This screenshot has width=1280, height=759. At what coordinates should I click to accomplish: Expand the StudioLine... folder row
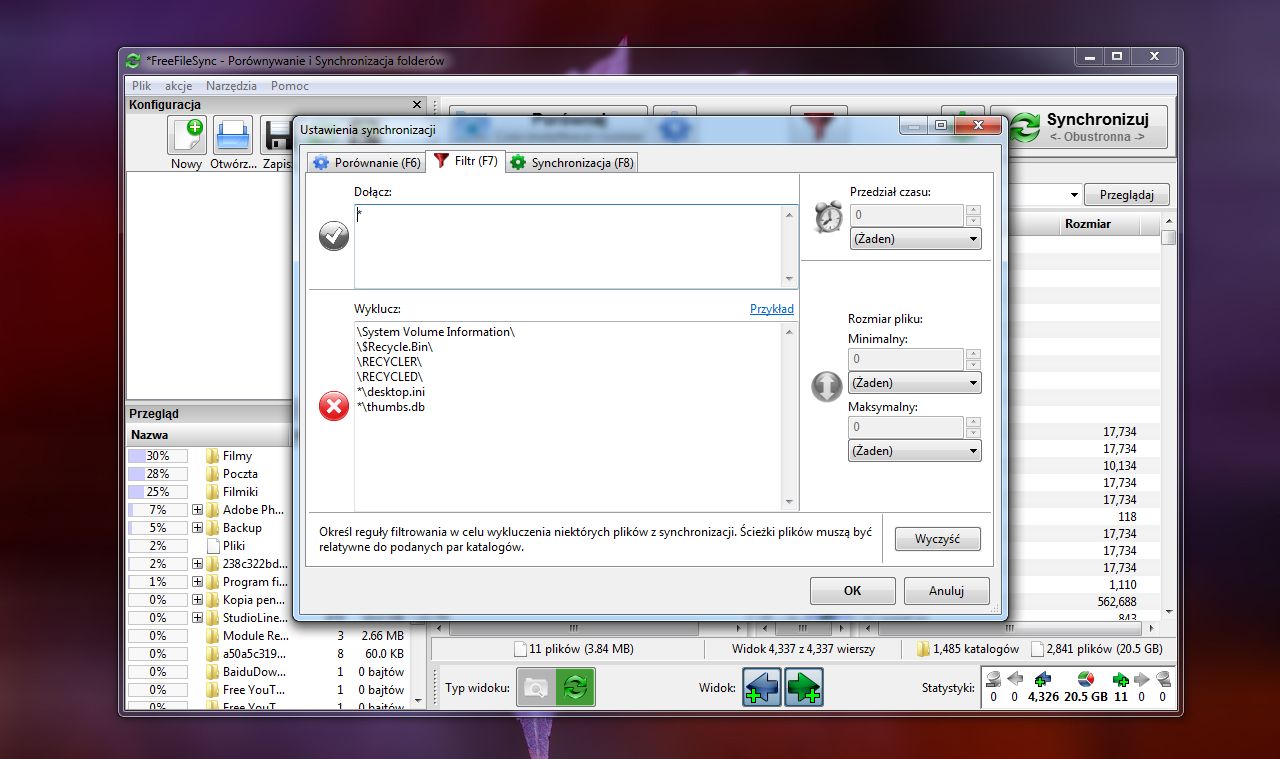[197, 618]
